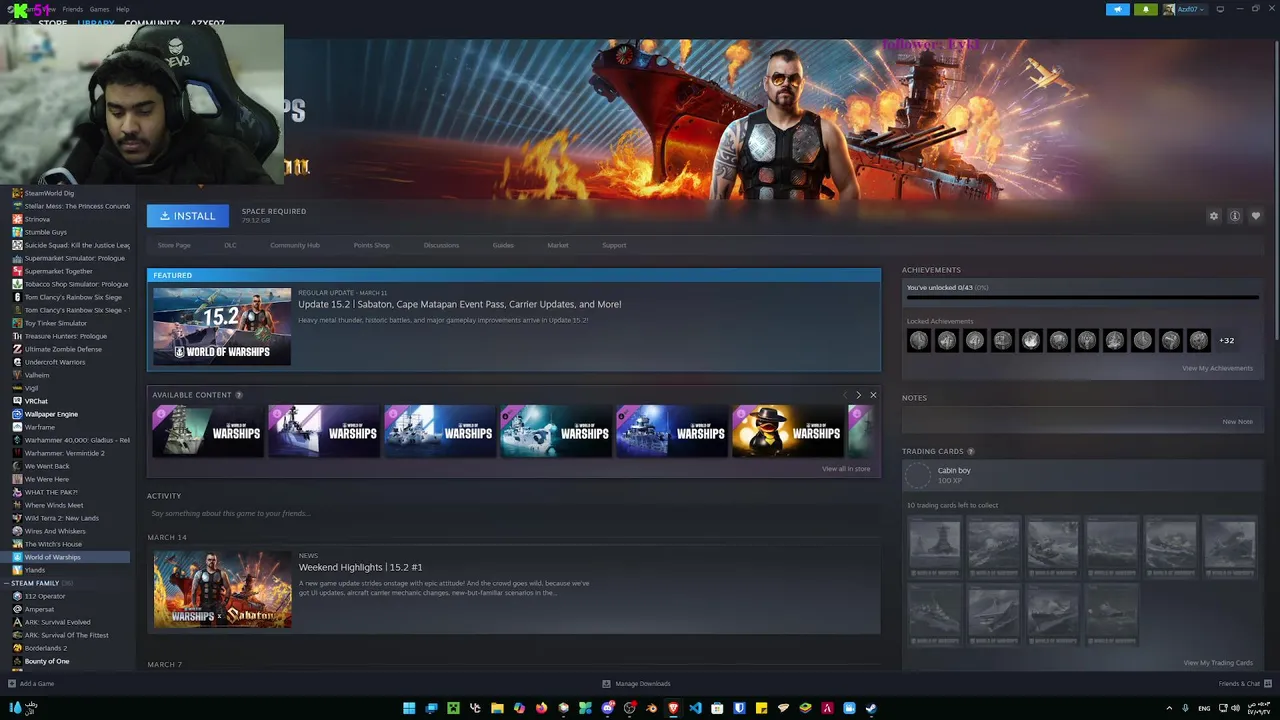Open Brave browser from the taskbar
Viewport: 1280px width, 720px height.
[x=673, y=708]
